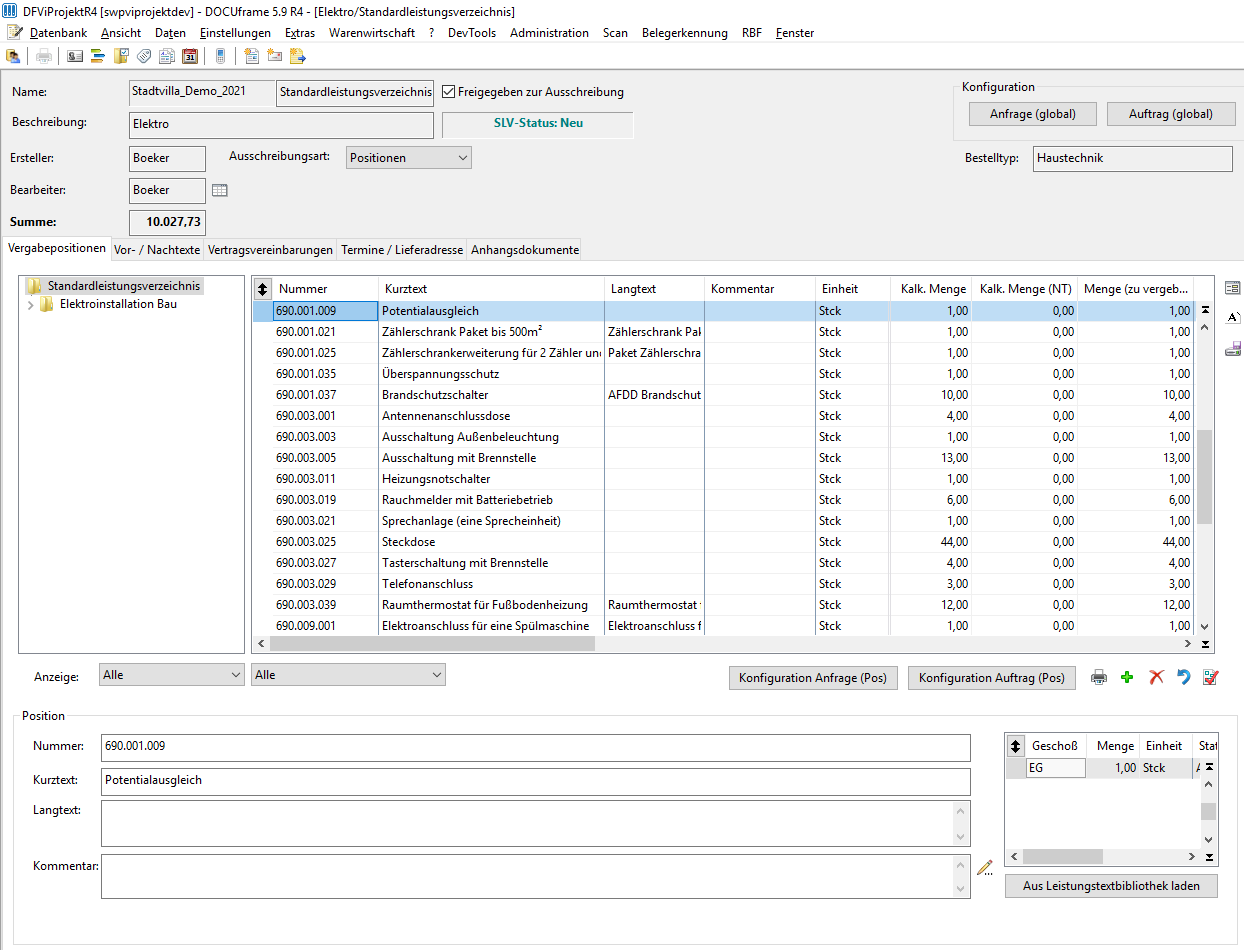
Task: Open the Warenwirtschaft menu
Action: click(x=372, y=33)
